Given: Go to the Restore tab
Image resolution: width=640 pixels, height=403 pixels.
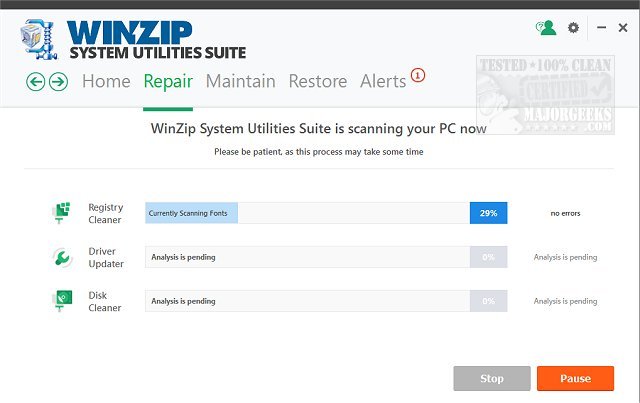Looking at the screenshot, I should (x=317, y=82).
